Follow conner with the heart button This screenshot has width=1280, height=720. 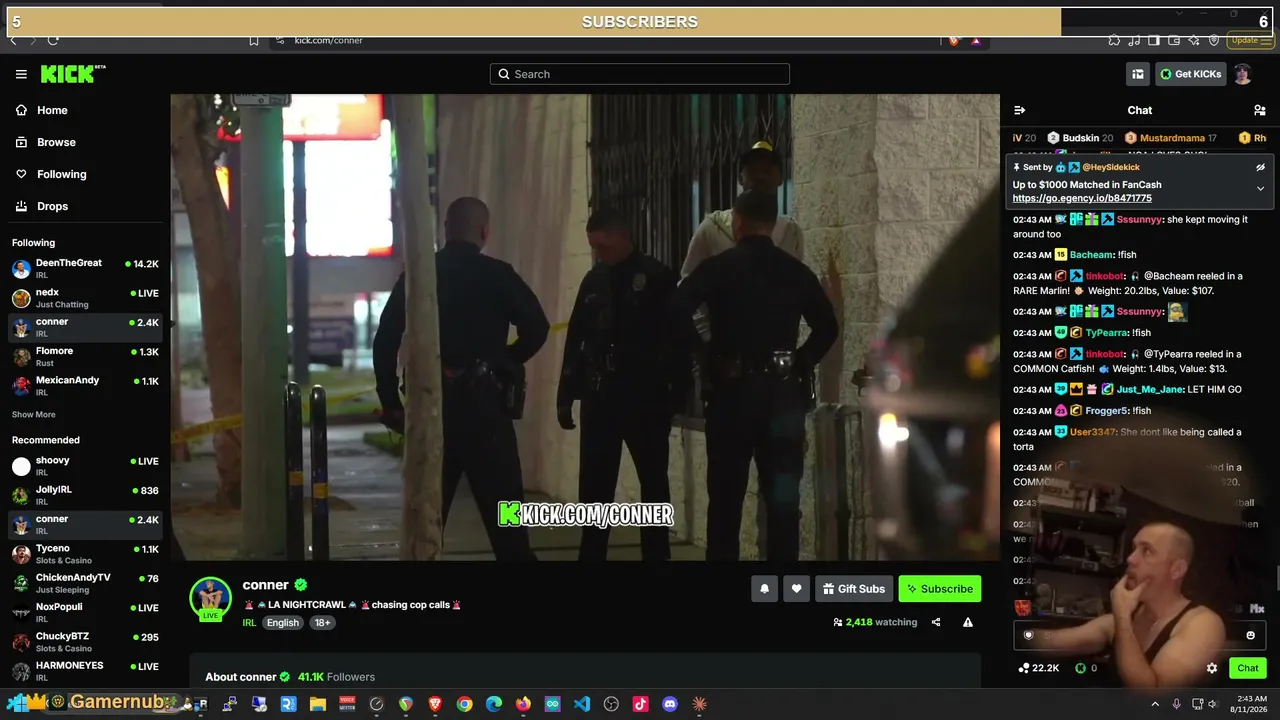[796, 589]
